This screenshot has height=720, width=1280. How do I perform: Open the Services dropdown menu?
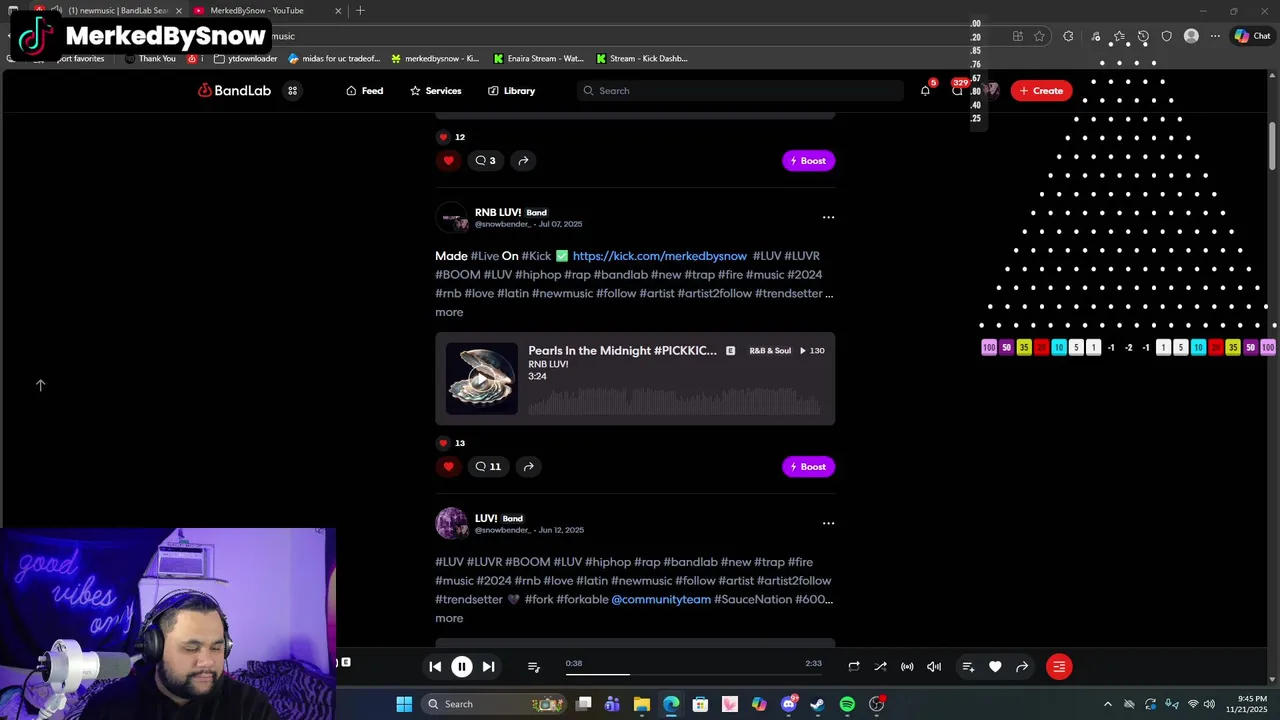pos(435,91)
